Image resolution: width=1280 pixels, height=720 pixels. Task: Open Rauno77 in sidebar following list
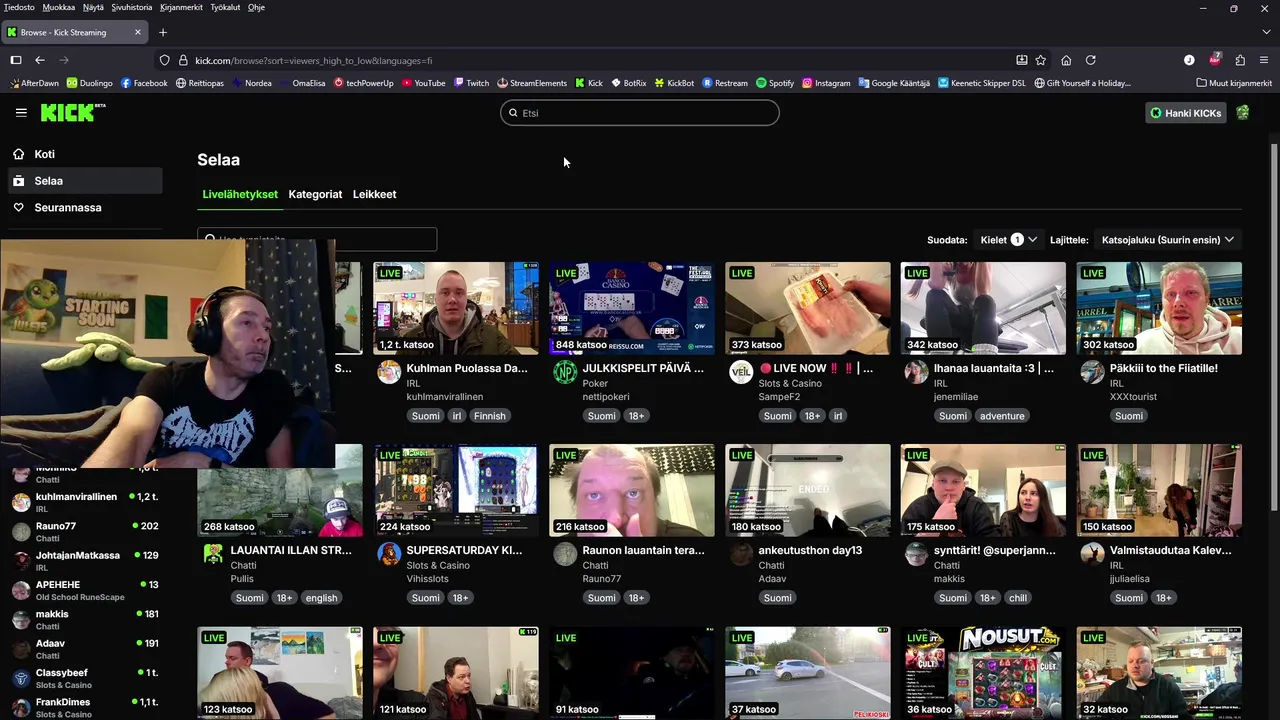(84, 532)
